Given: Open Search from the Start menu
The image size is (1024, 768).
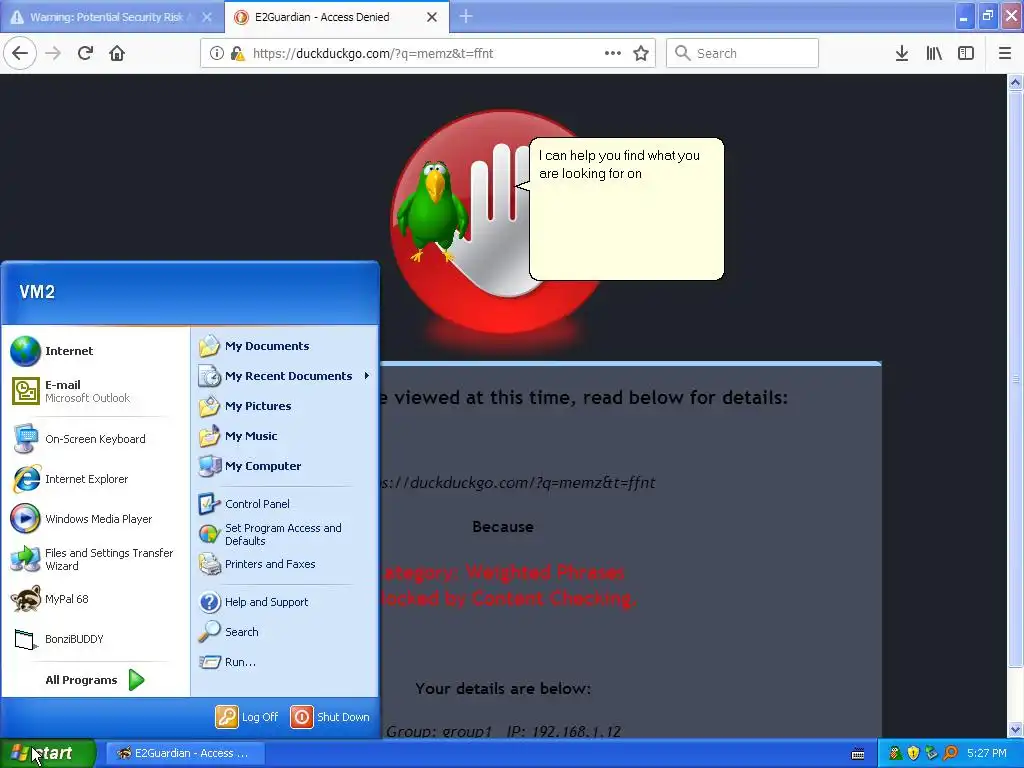Looking at the screenshot, I should coord(285,632).
